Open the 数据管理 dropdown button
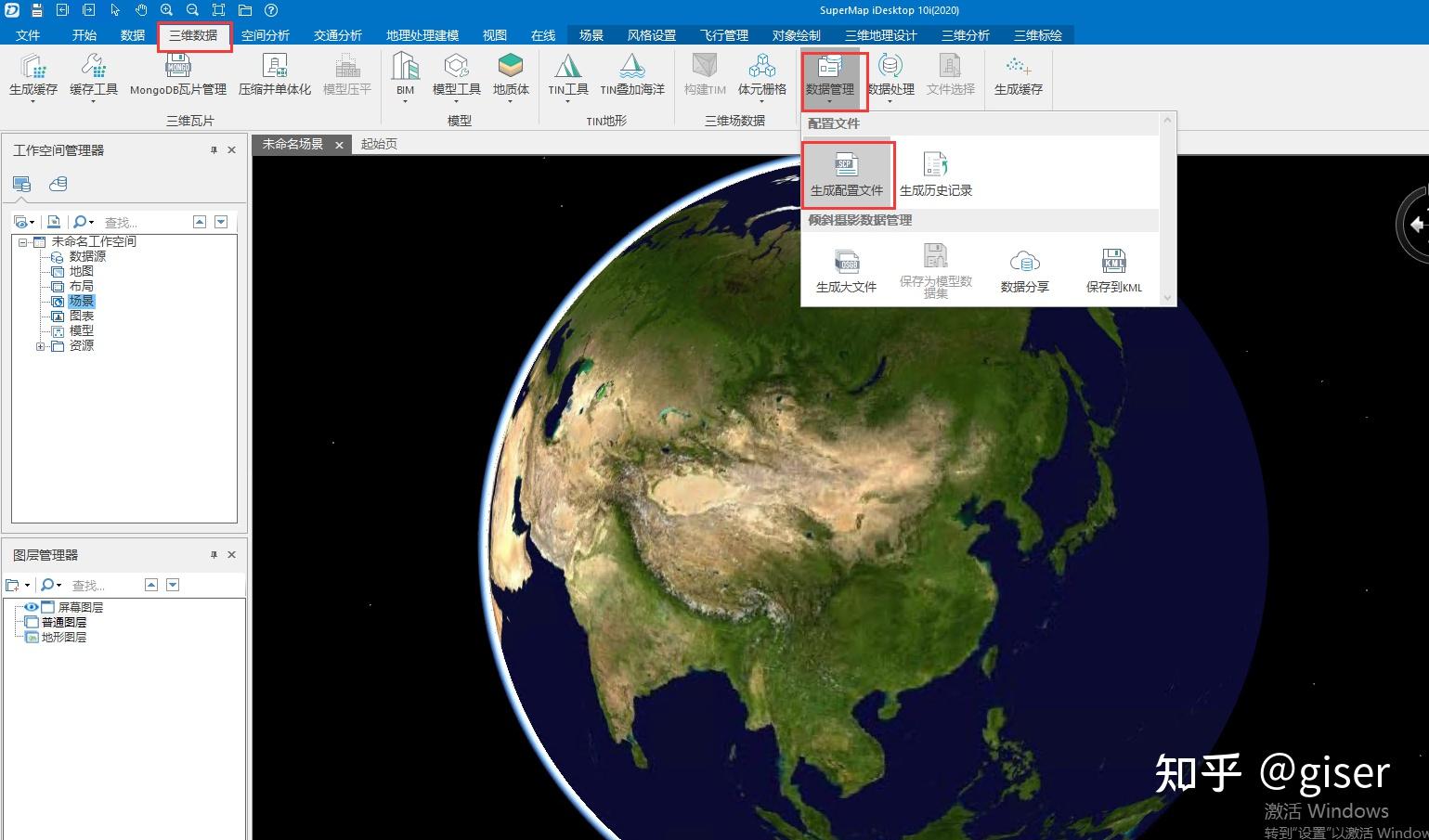The width and height of the screenshot is (1429, 840). coord(830,78)
